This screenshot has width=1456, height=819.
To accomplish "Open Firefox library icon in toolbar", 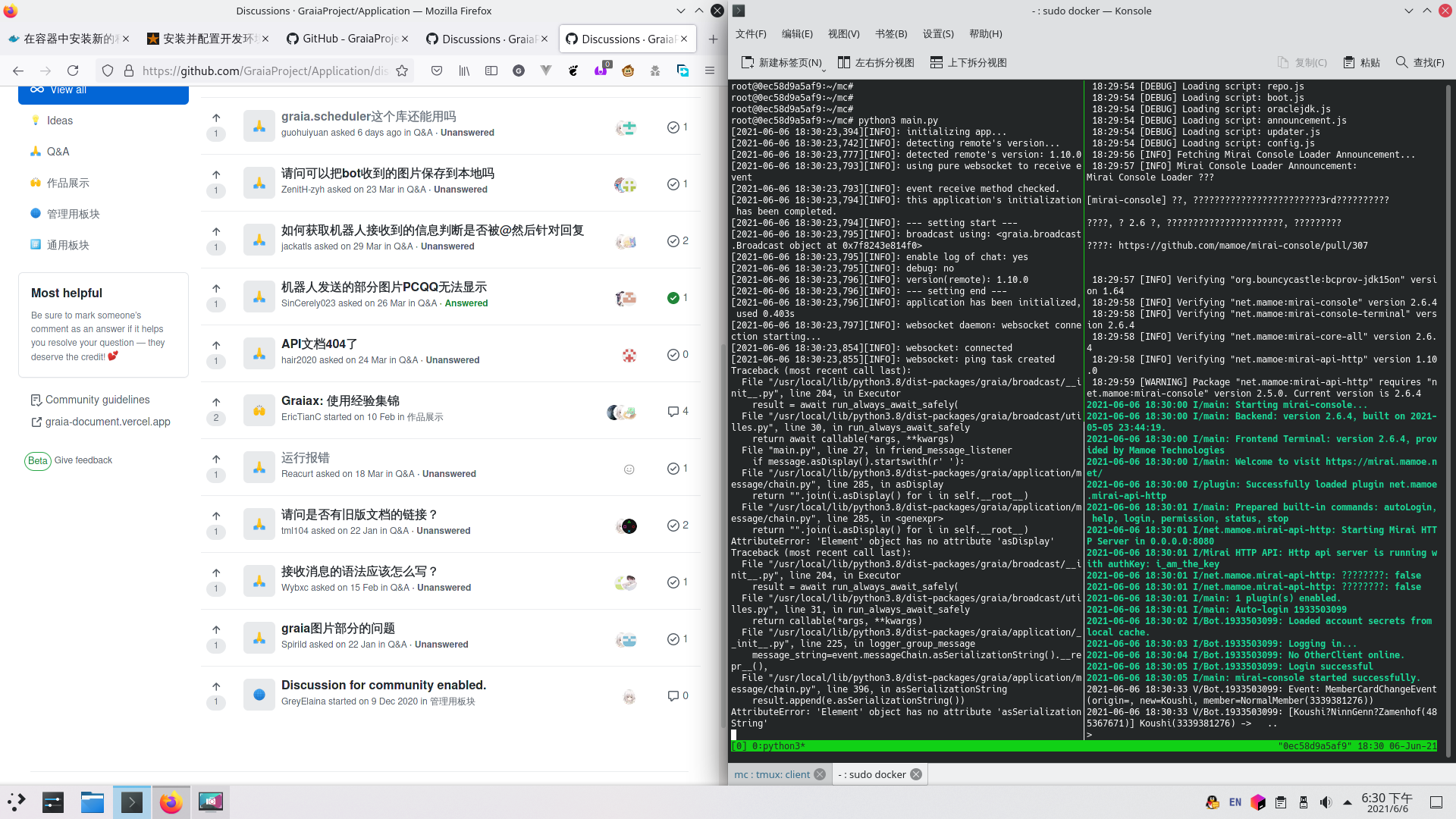I will pos(464,71).
